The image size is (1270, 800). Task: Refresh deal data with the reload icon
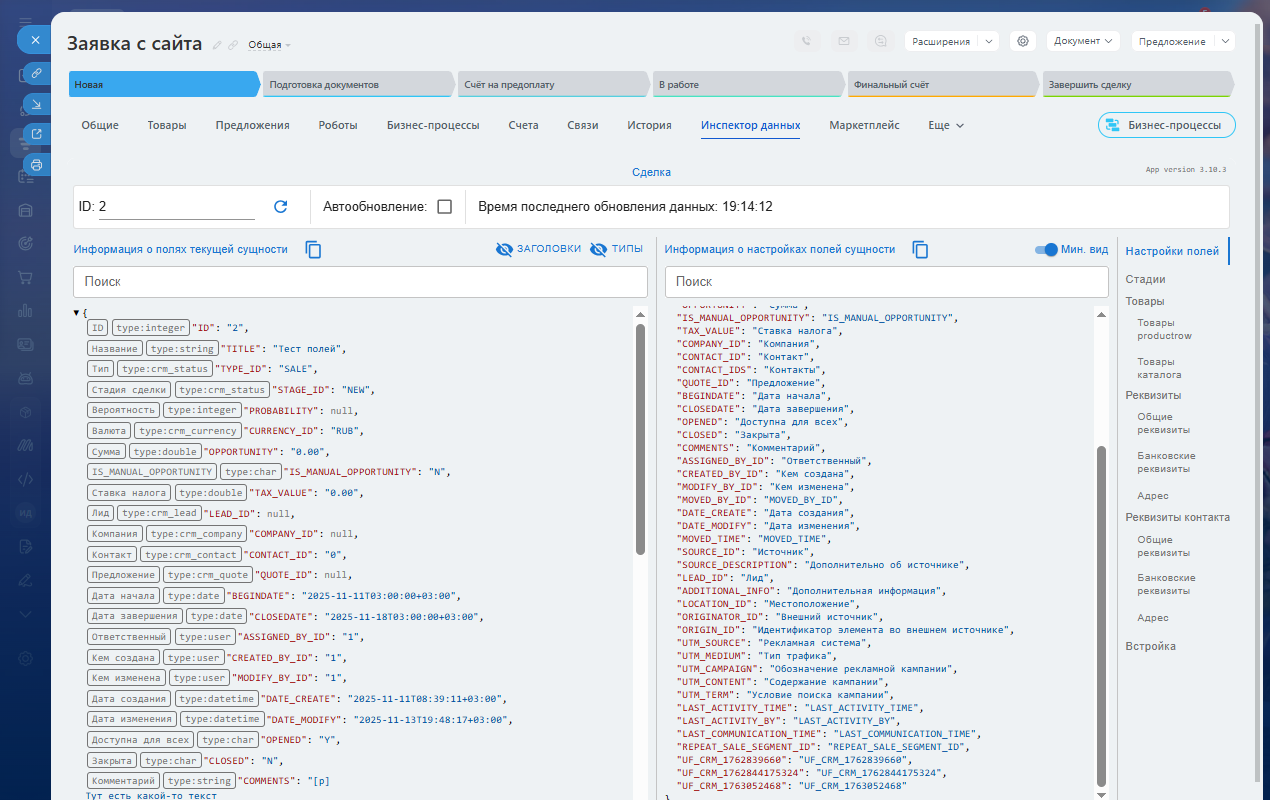tap(281, 207)
